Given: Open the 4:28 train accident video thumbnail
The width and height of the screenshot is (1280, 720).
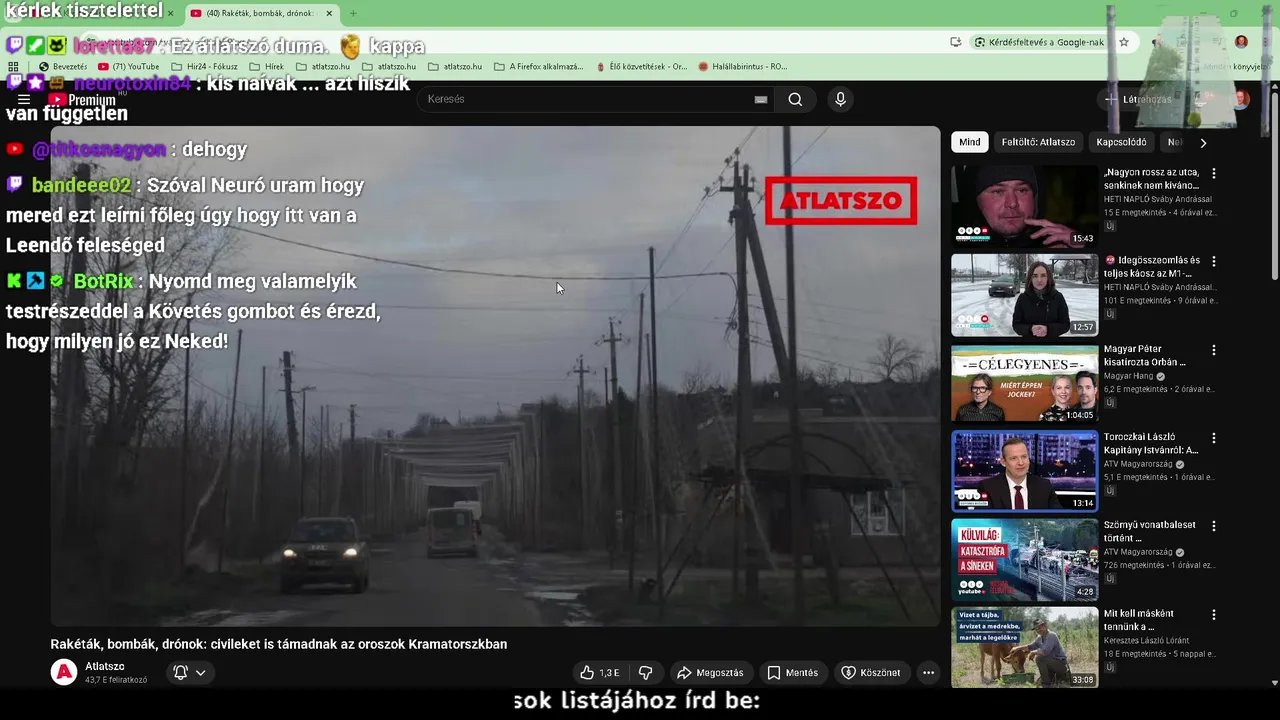Looking at the screenshot, I should 1024,559.
